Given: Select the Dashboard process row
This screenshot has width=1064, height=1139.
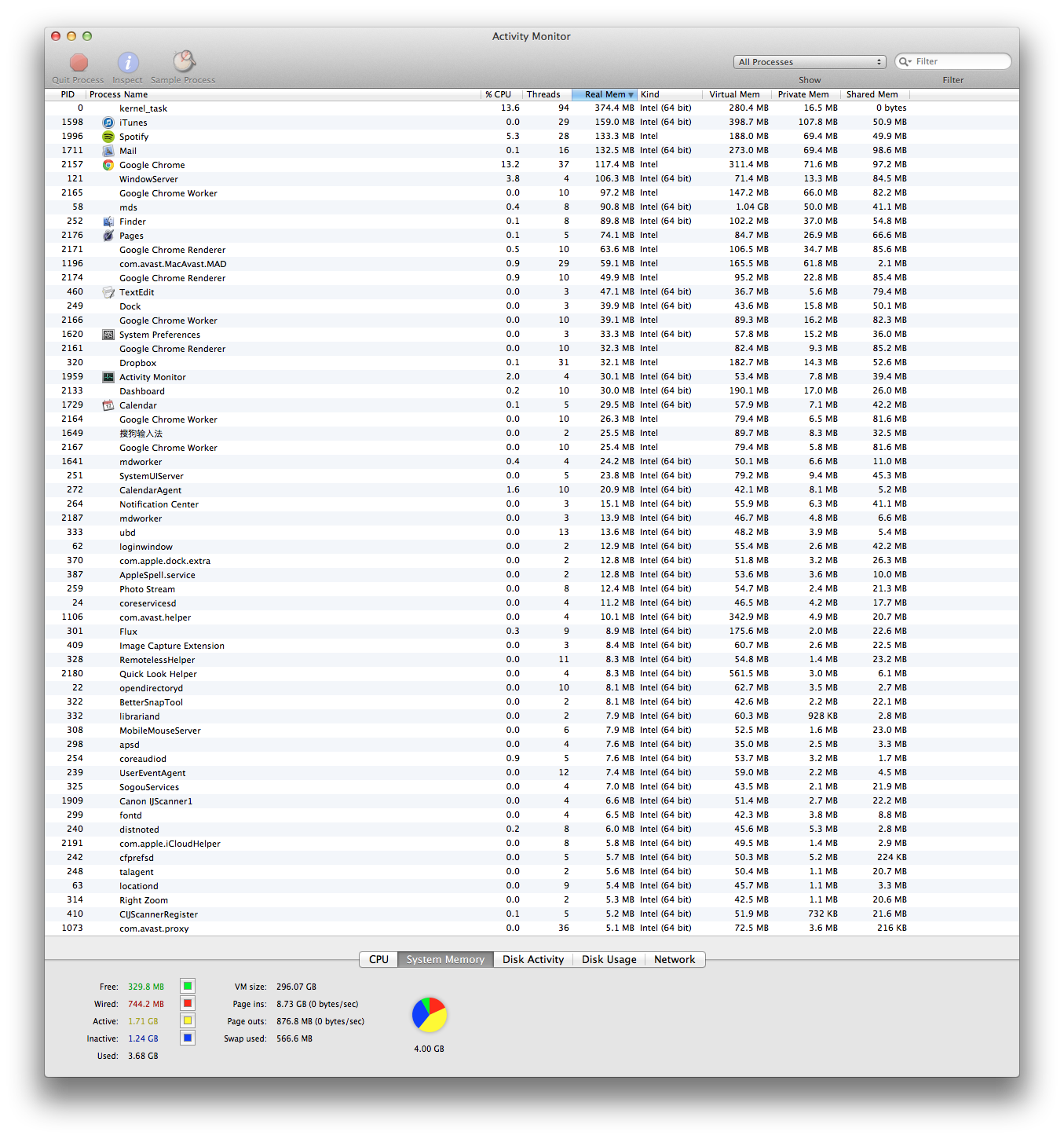Looking at the screenshot, I should [x=532, y=391].
